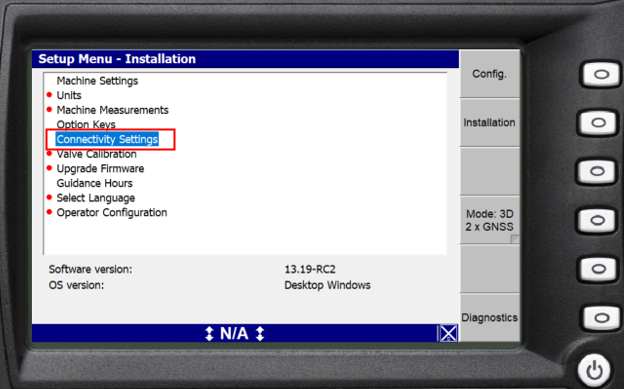624x389 pixels.
Task: Select Valve Calibration entry
Action: tap(97, 154)
